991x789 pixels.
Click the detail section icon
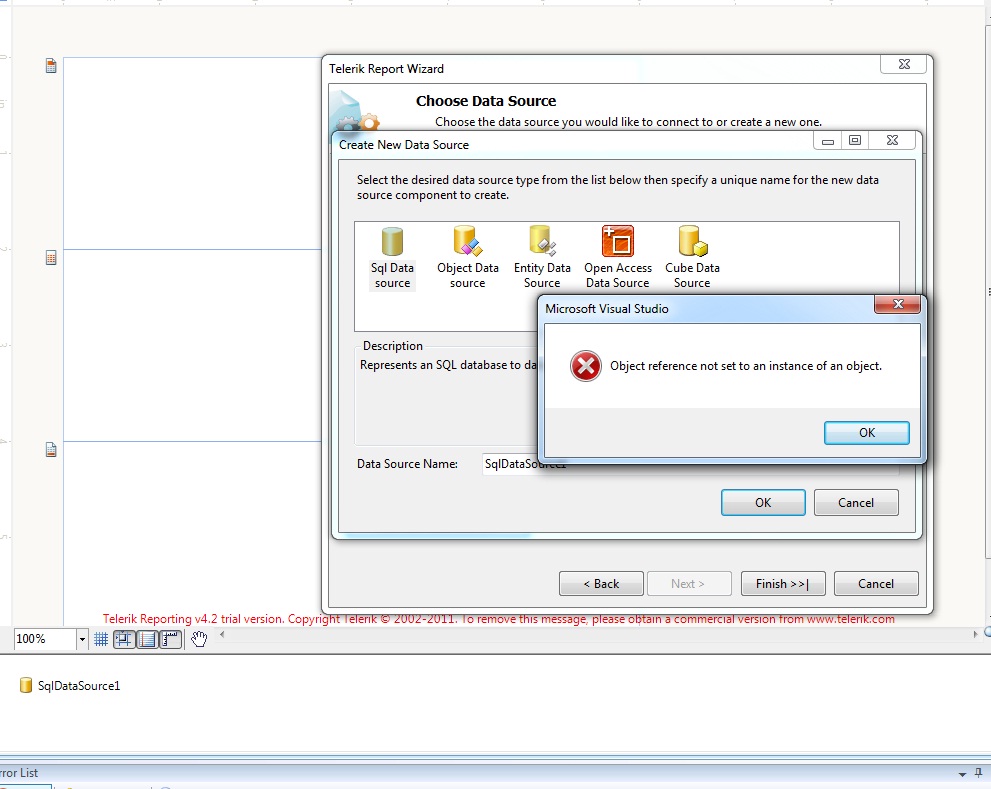[x=51, y=258]
